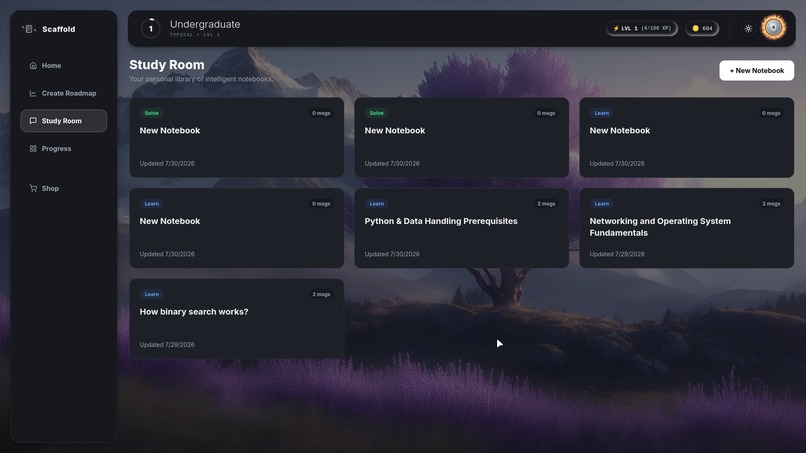Open Networking and Operating System Fundamentals notebook
The width and height of the screenshot is (806, 453).
[687, 228]
